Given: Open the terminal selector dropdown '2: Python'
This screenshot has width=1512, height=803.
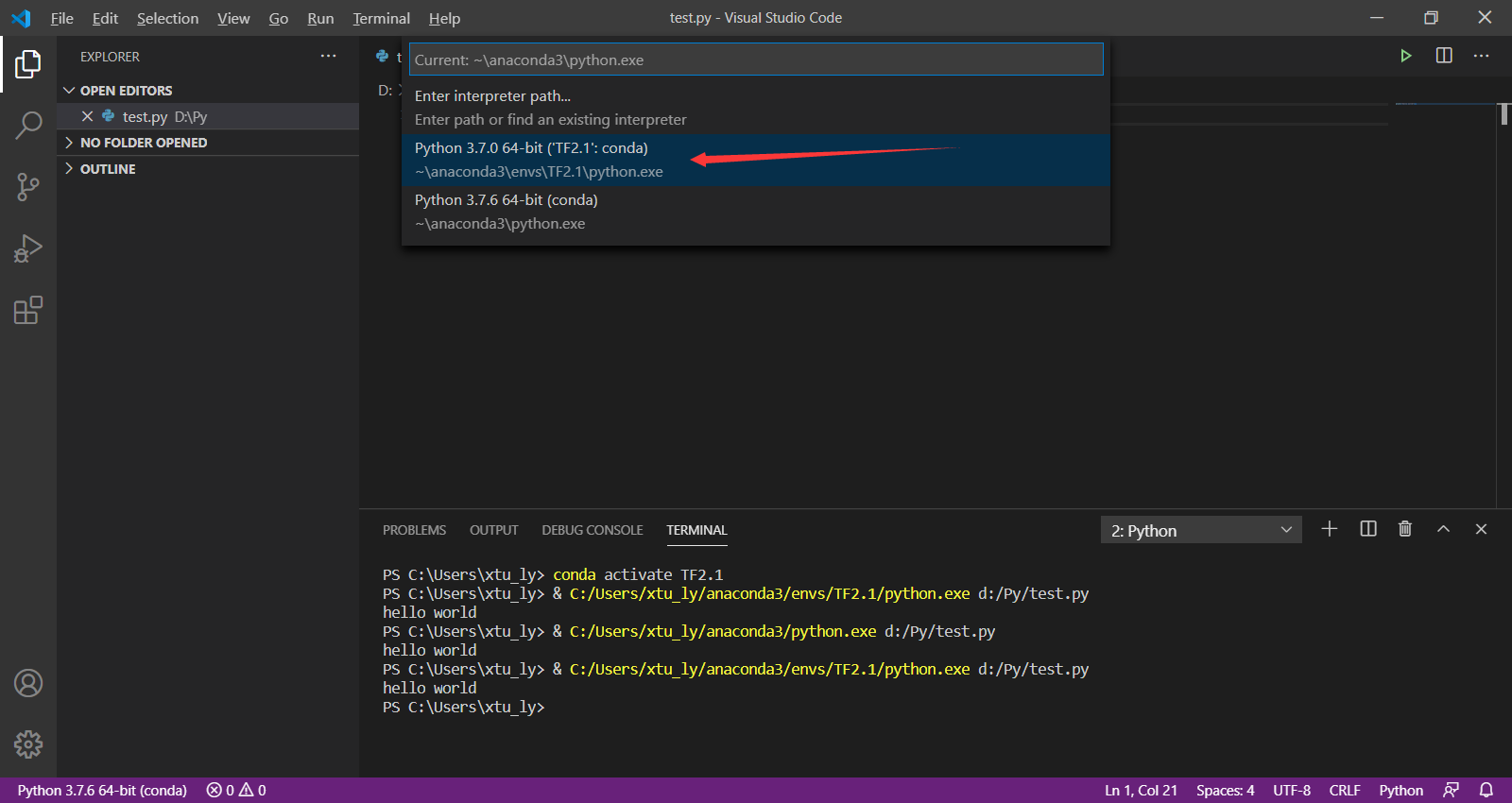Looking at the screenshot, I should (1201, 530).
